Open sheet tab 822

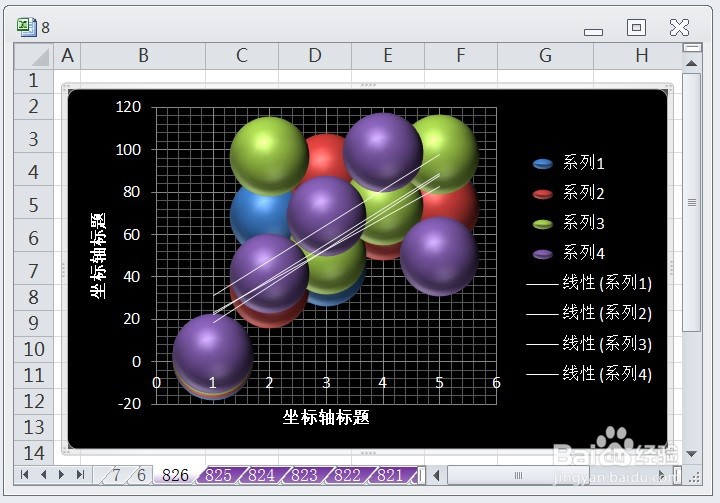[x=347, y=475]
